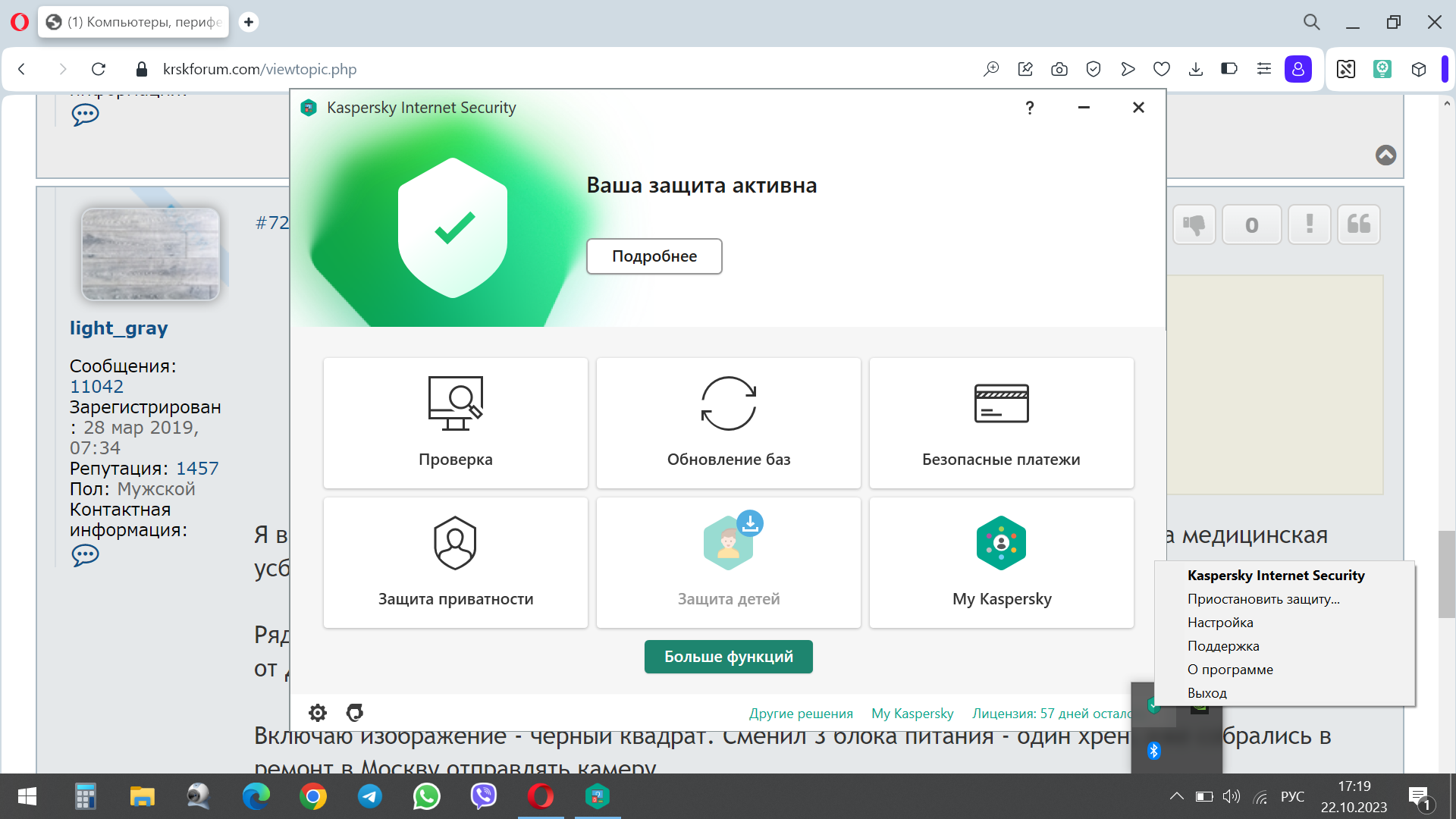The image size is (1456, 819).
Task: Open Безопасные платежи safe payments tile
Action: [1001, 422]
